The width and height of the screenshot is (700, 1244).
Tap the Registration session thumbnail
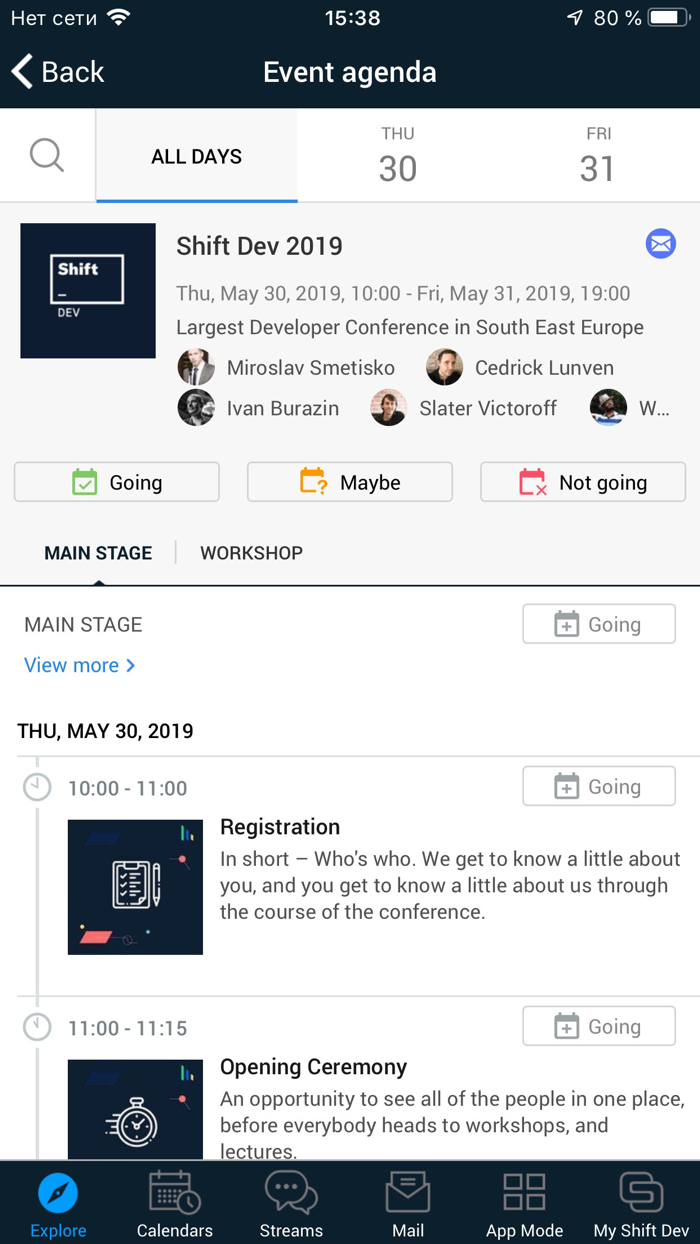[135, 887]
